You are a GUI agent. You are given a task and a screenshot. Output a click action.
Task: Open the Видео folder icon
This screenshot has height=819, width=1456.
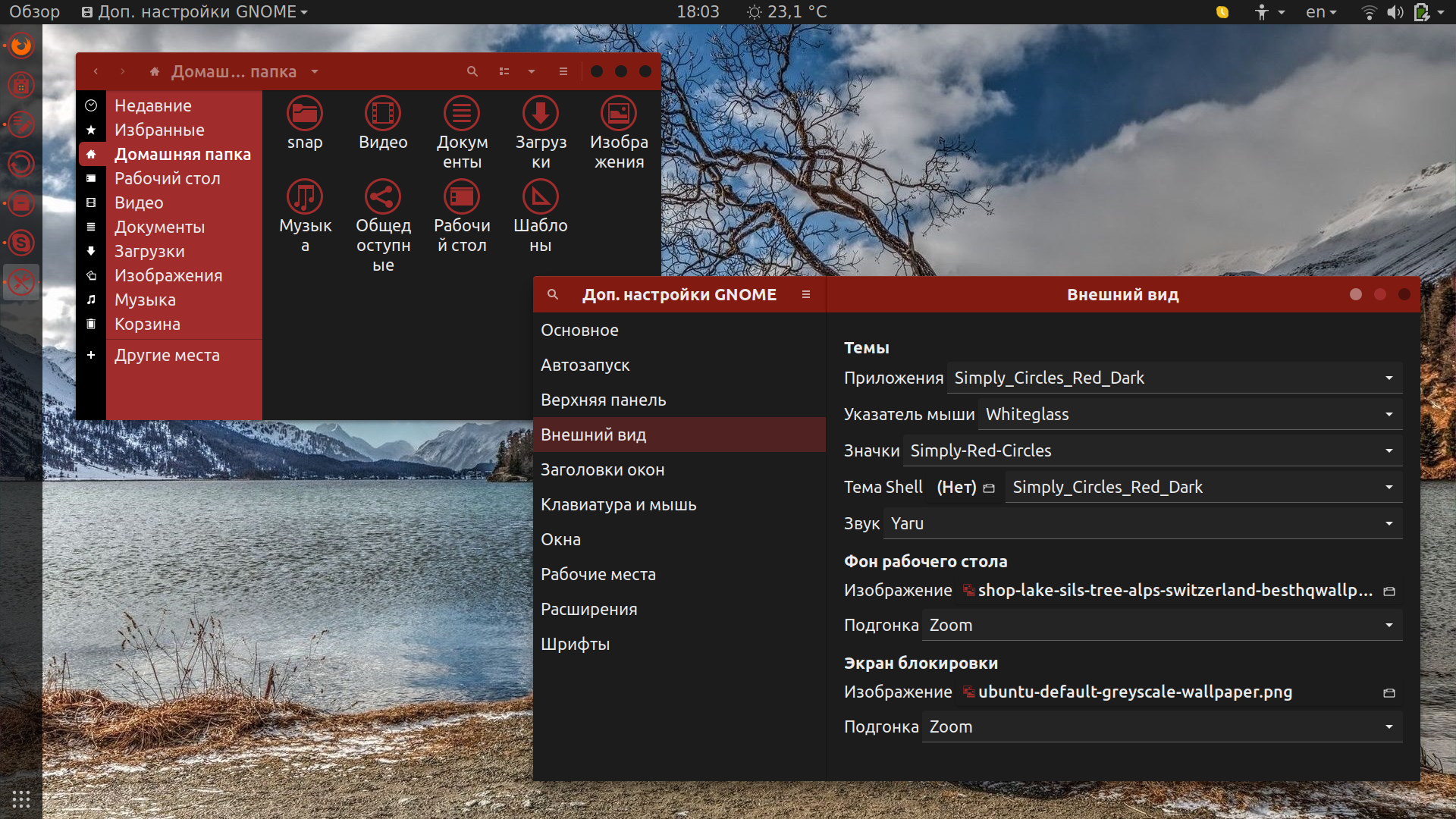[383, 124]
